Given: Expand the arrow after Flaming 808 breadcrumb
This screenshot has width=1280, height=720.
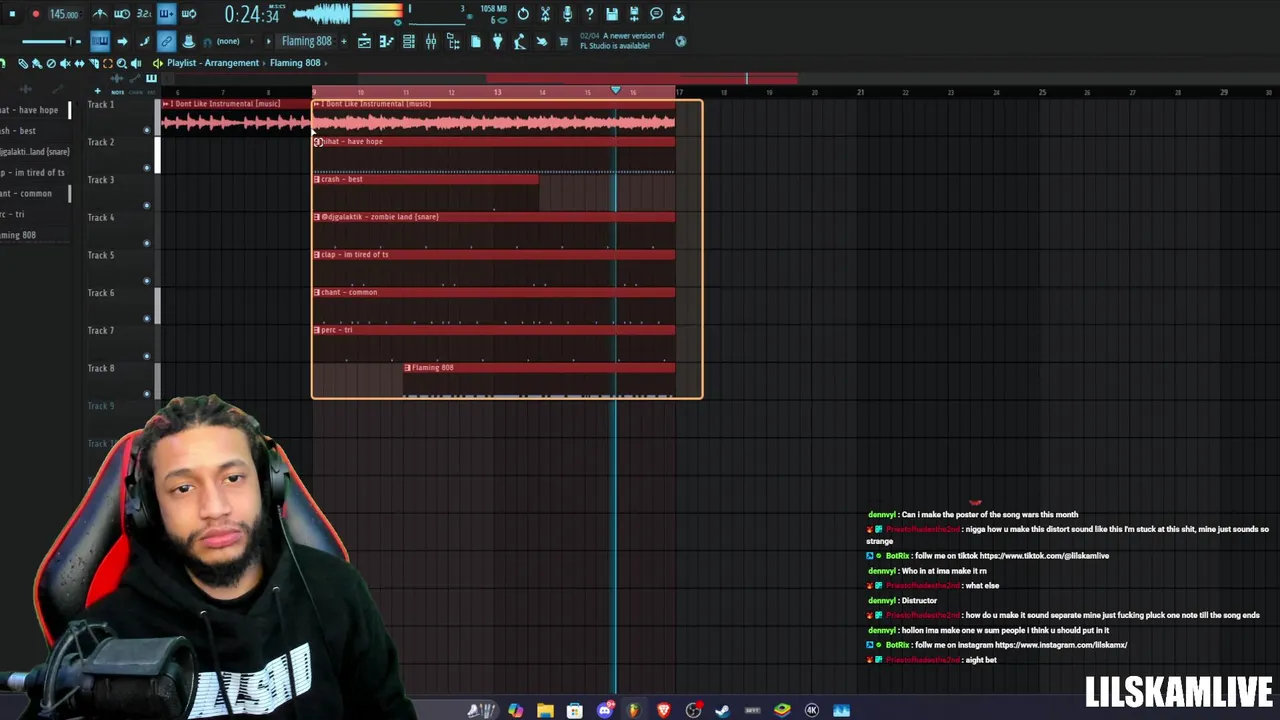Looking at the screenshot, I should [326, 63].
